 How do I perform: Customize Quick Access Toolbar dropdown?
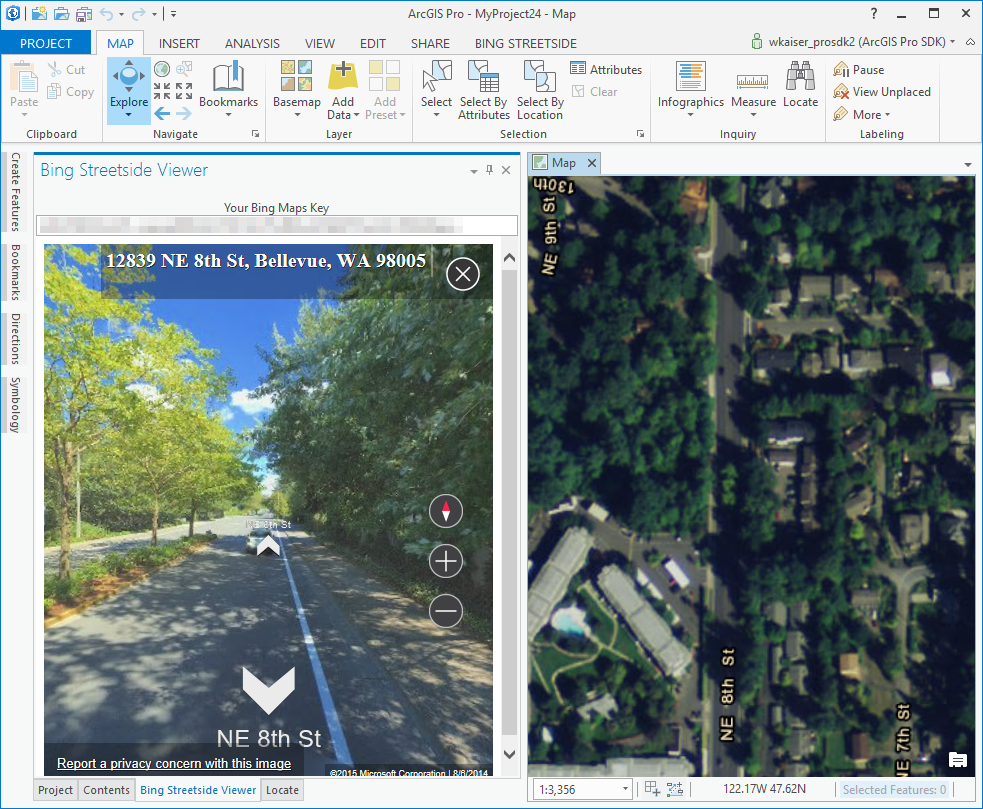point(174,14)
